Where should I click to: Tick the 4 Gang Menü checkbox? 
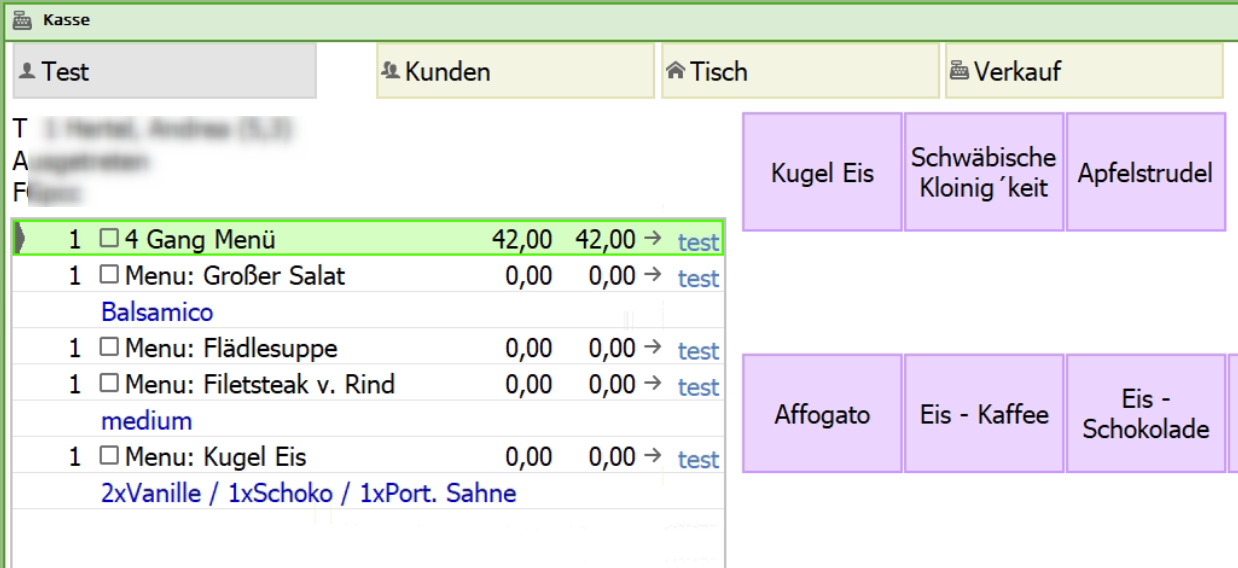tap(109, 240)
